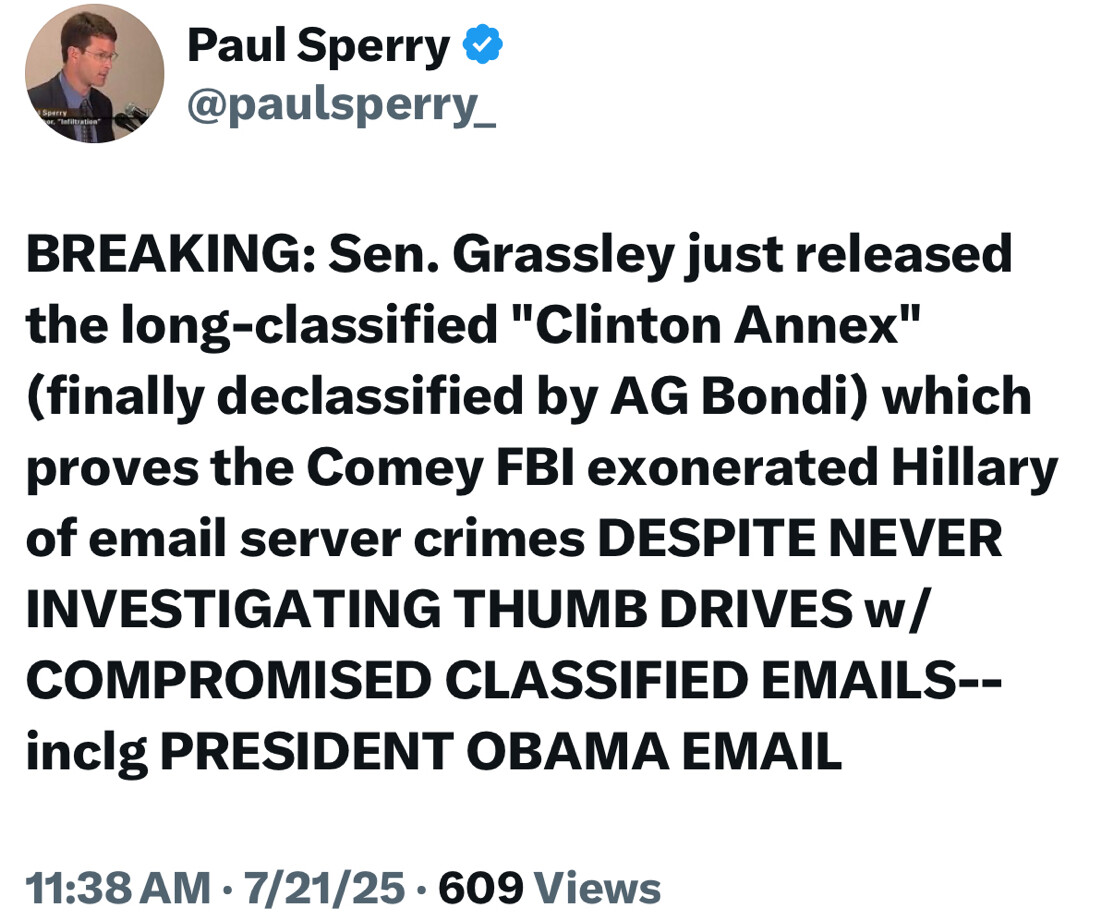Open the 609 Views count
1114x921 pixels.
(549, 888)
